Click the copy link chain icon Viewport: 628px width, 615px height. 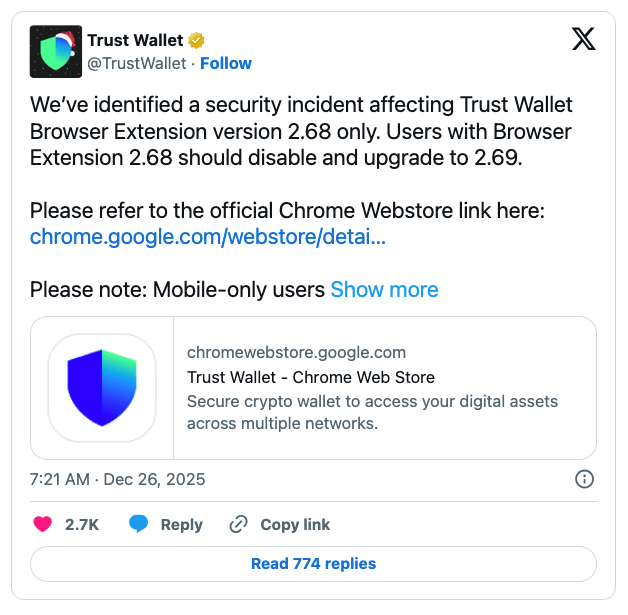click(238, 524)
